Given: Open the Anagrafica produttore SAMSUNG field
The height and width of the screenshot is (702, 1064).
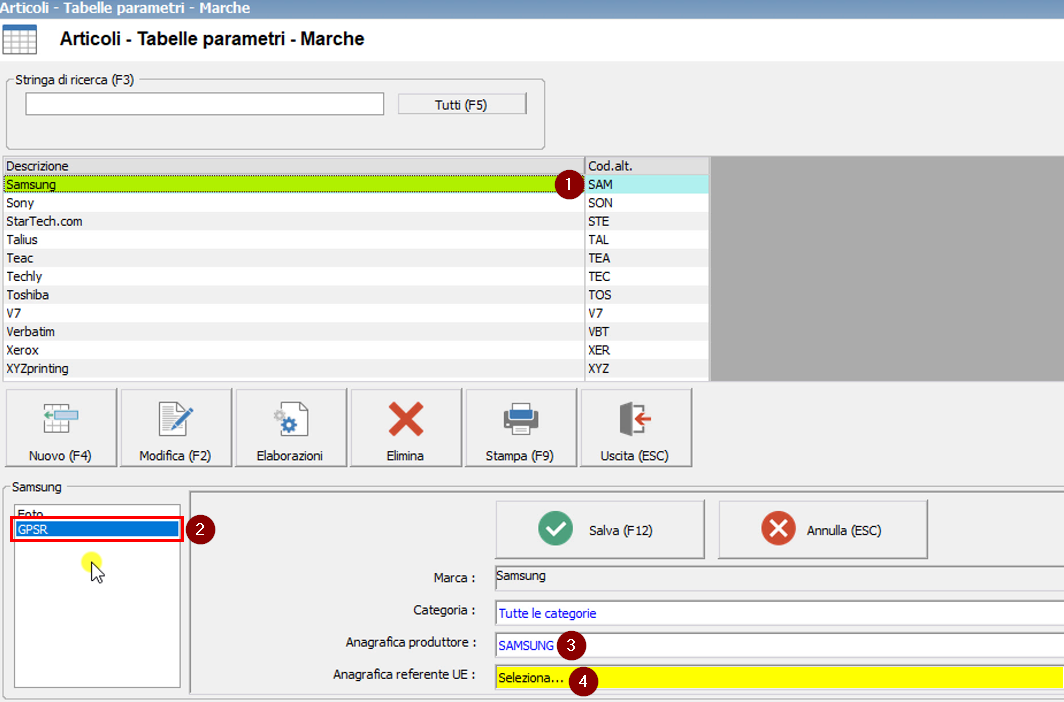Looking at the screenshot, I should pos(780,646).
